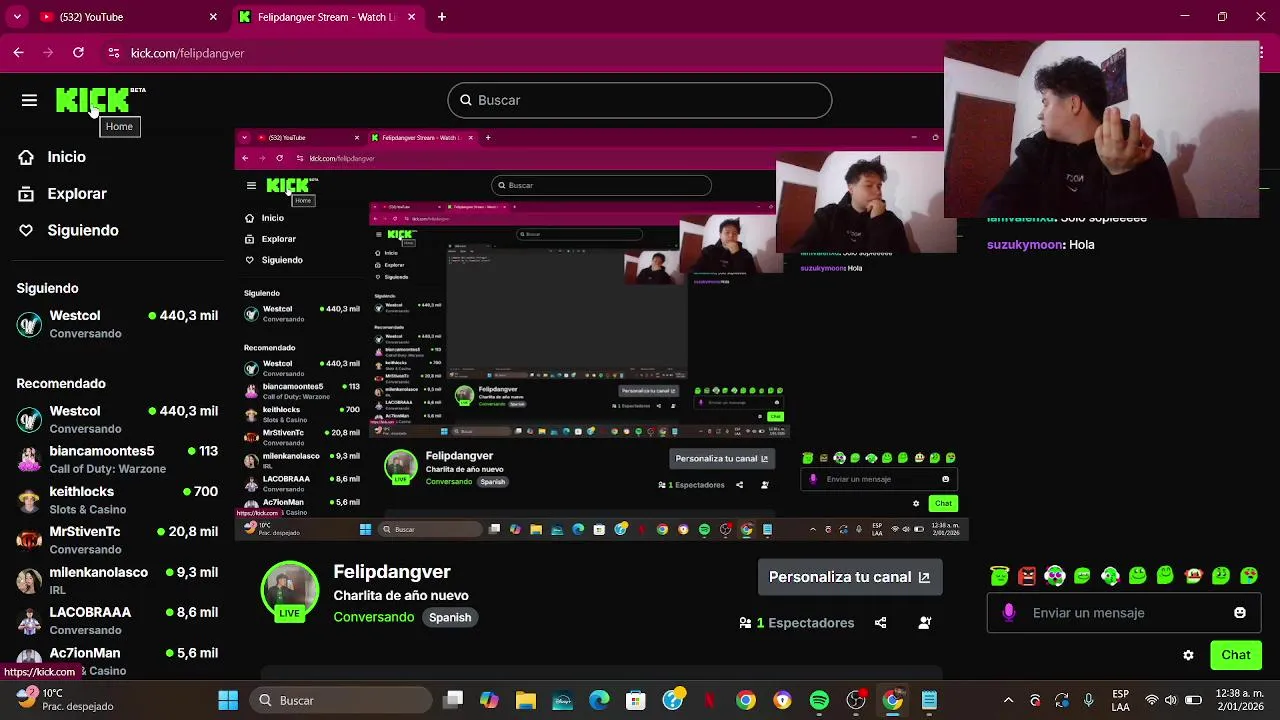Screen dimensions: 1280x720
Task: Click the purple microphone icon in chat box
Action: (x=1009, y=613)
